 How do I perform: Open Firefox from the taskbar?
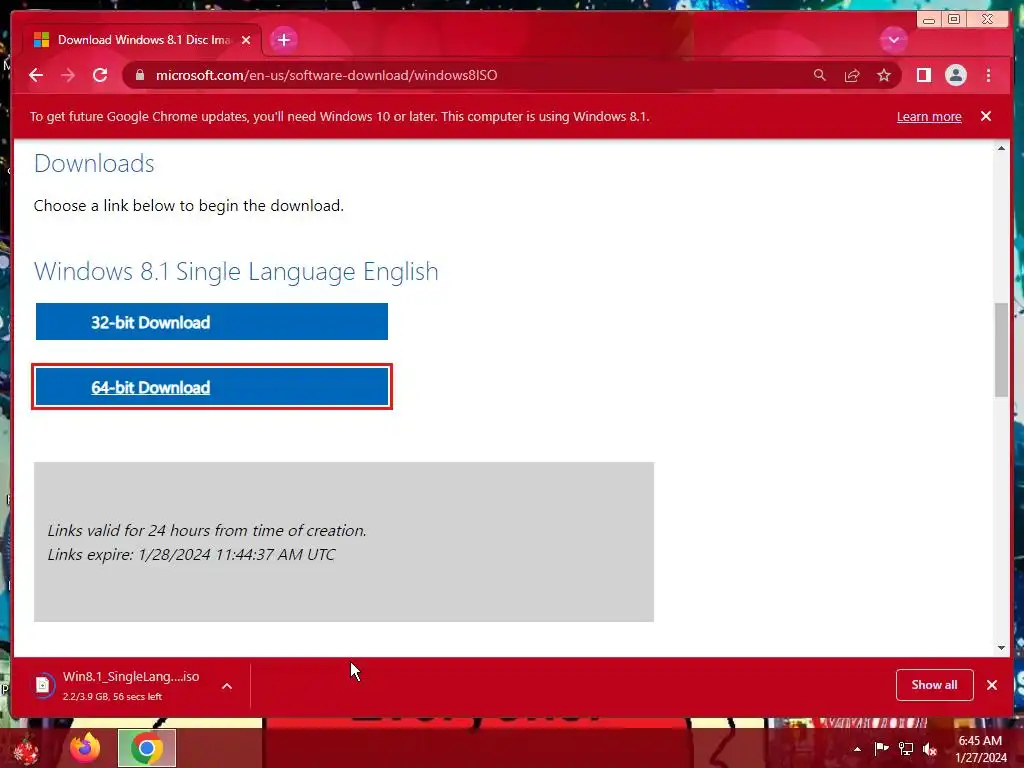pyautogui.click(x=85, y=748)
